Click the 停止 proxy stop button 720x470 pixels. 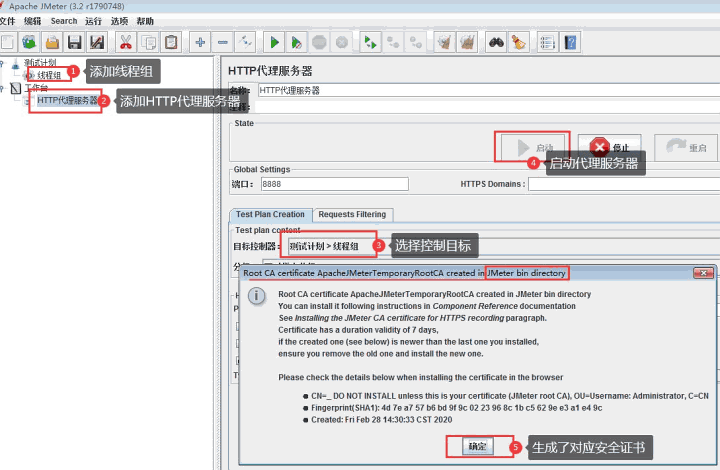(x=609, y=147)
